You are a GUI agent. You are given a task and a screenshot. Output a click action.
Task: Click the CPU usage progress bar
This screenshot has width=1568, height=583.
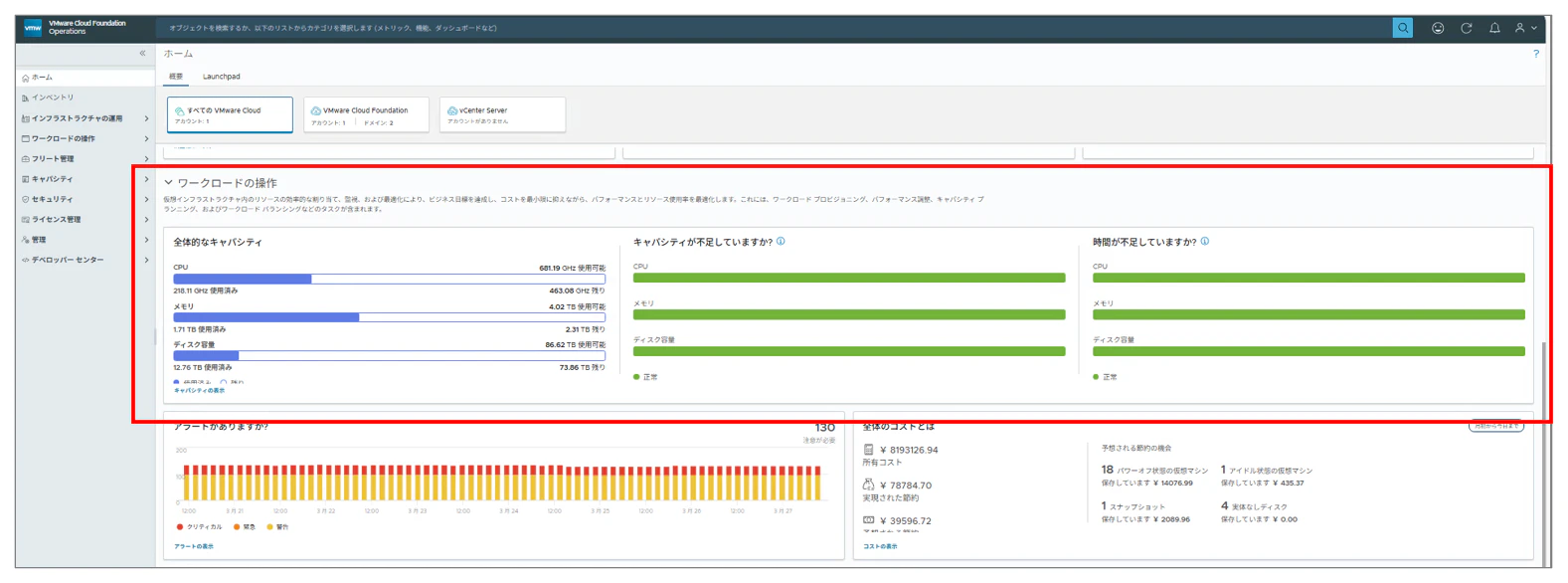click(389, 280)
